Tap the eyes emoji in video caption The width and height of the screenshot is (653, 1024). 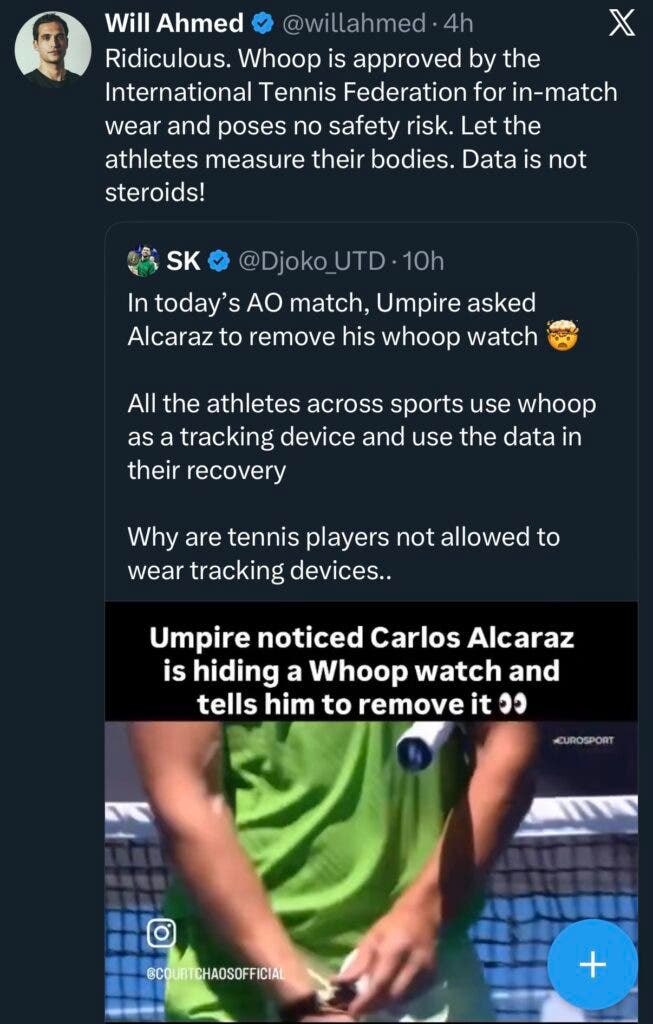click(x=513, y=704)
